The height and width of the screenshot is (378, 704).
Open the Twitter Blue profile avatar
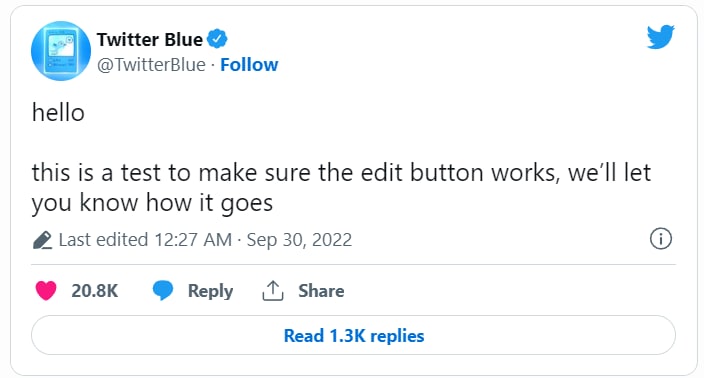(61, 51)
